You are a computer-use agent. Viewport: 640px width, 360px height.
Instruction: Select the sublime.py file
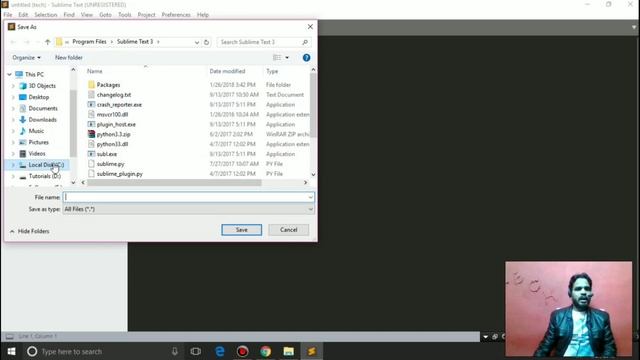click(x=110, y=164)
